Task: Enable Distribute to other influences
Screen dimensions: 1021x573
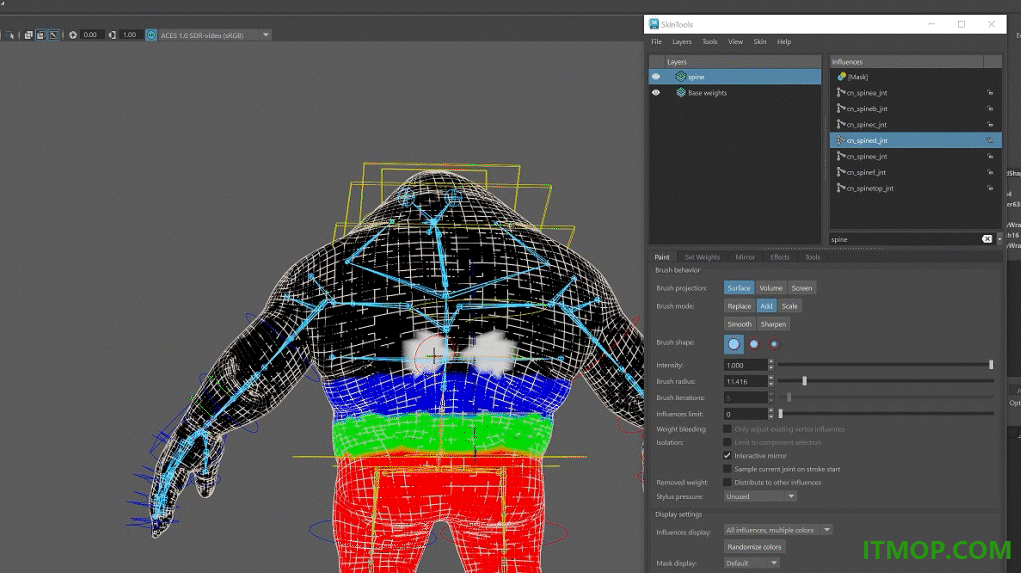Action: tap(727, 482)
